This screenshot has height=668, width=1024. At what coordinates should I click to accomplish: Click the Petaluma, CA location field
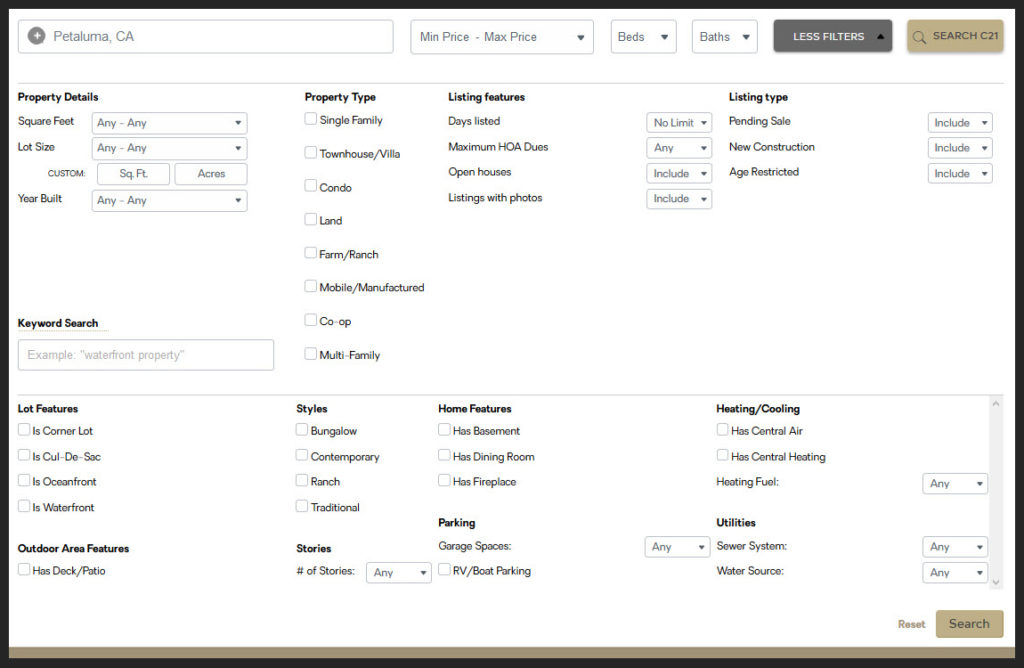pyautogui.click(x=206, y=37)
